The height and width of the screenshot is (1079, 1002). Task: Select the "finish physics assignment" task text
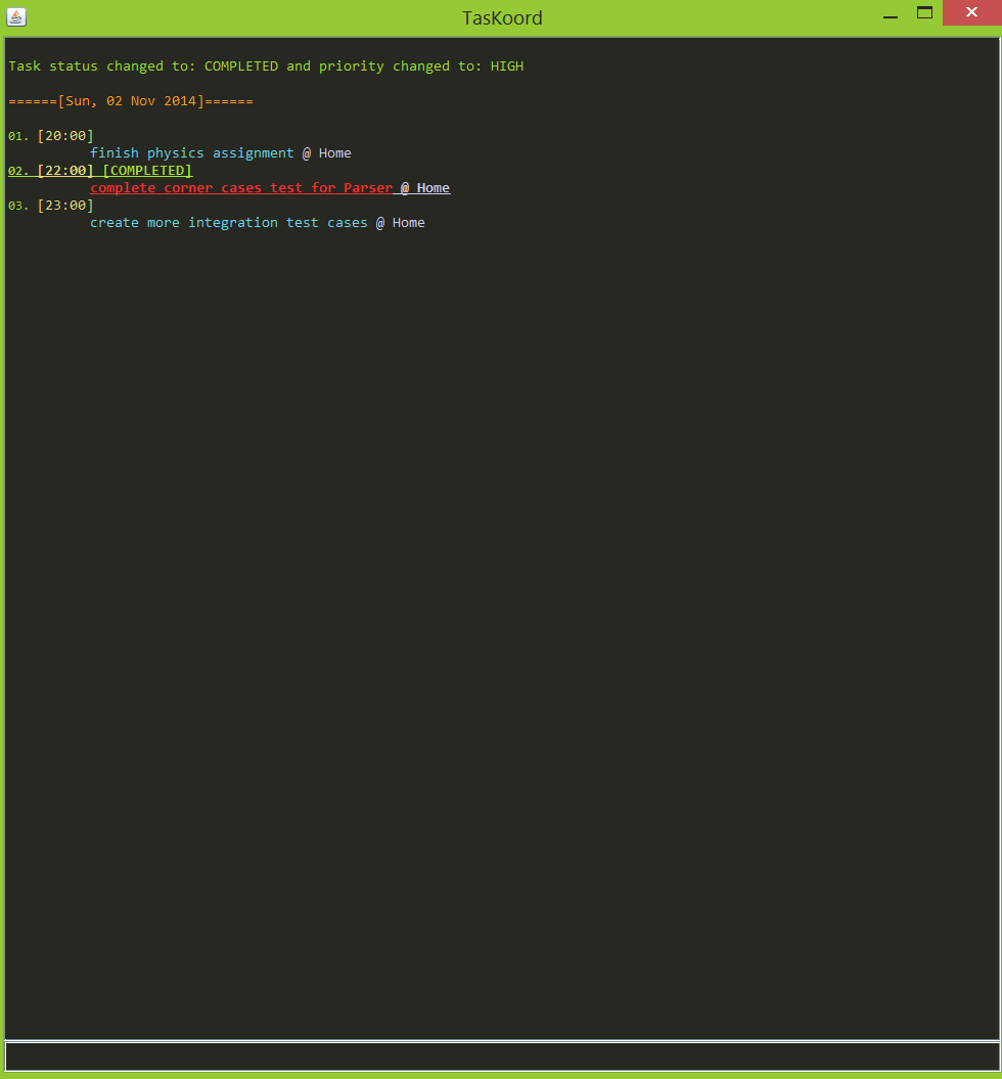(191, 153)
